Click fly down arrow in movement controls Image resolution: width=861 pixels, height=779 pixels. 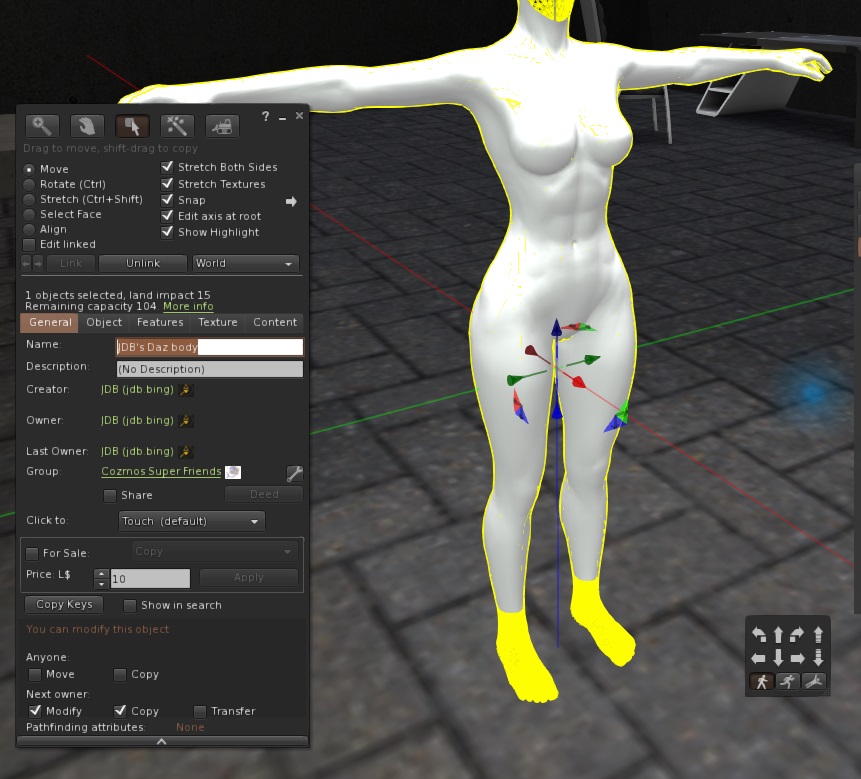tap(818, 657)
